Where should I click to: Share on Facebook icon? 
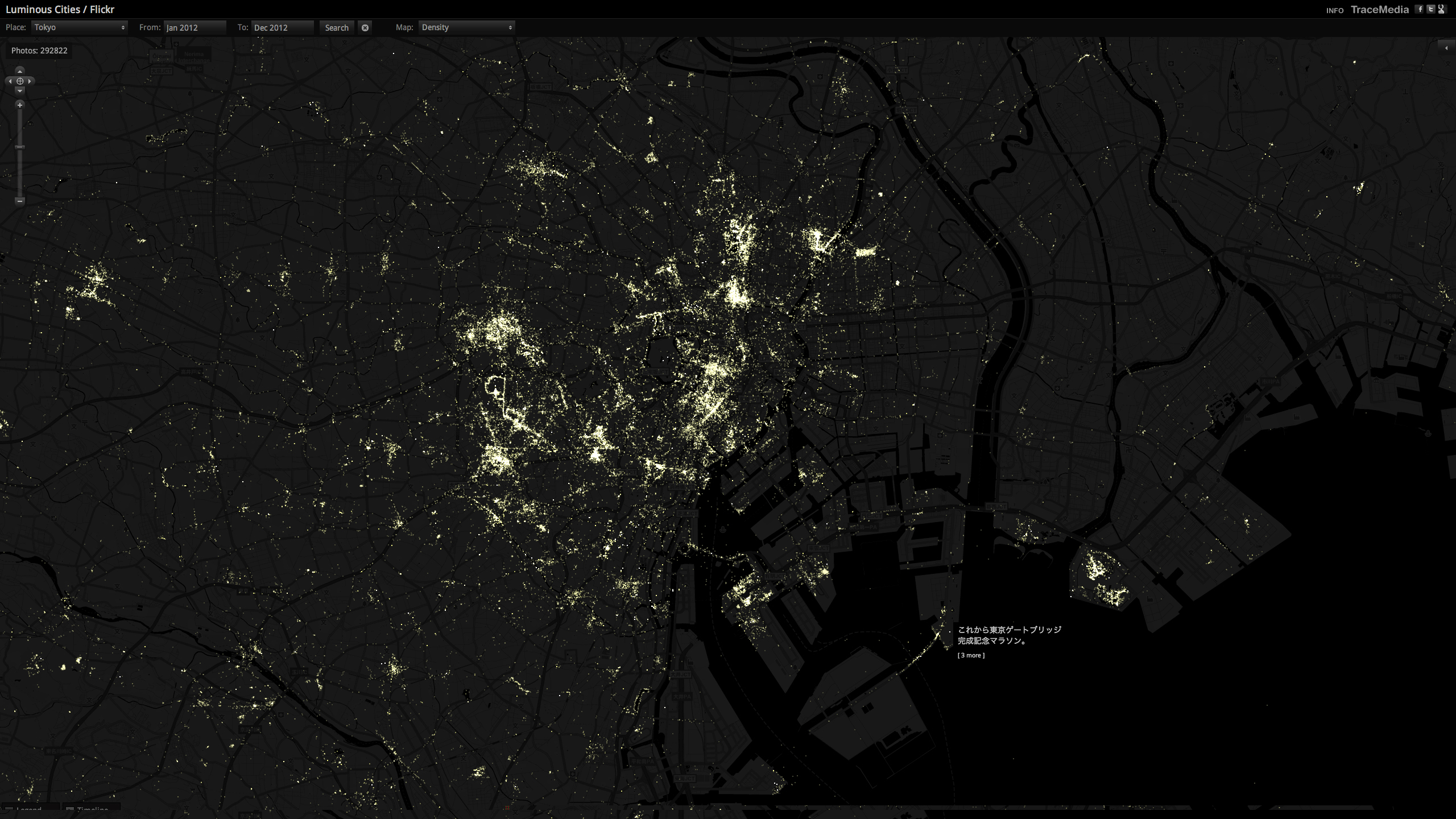coord(1420,9)
